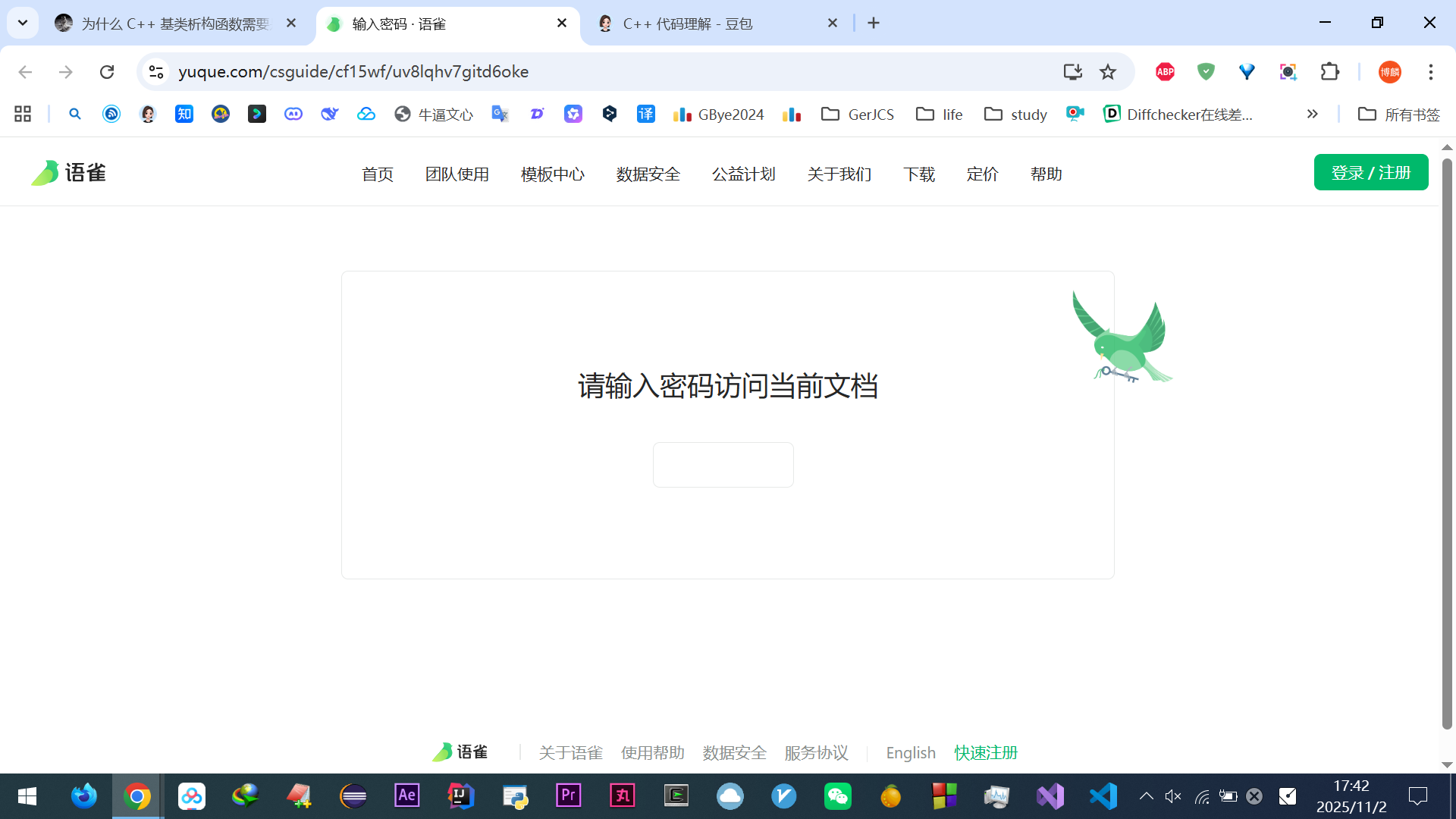Click the browser extensions puzzle icon
1456x819 pixels.
click(x=1330, y=71)
